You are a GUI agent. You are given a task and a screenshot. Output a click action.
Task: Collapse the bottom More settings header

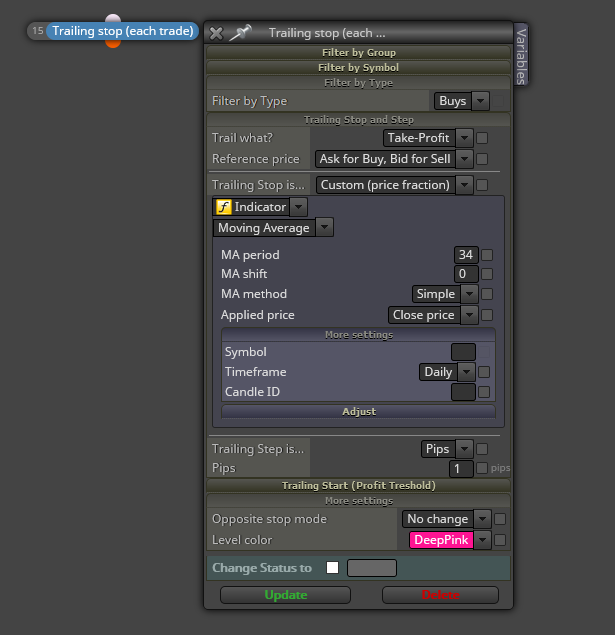358,501
